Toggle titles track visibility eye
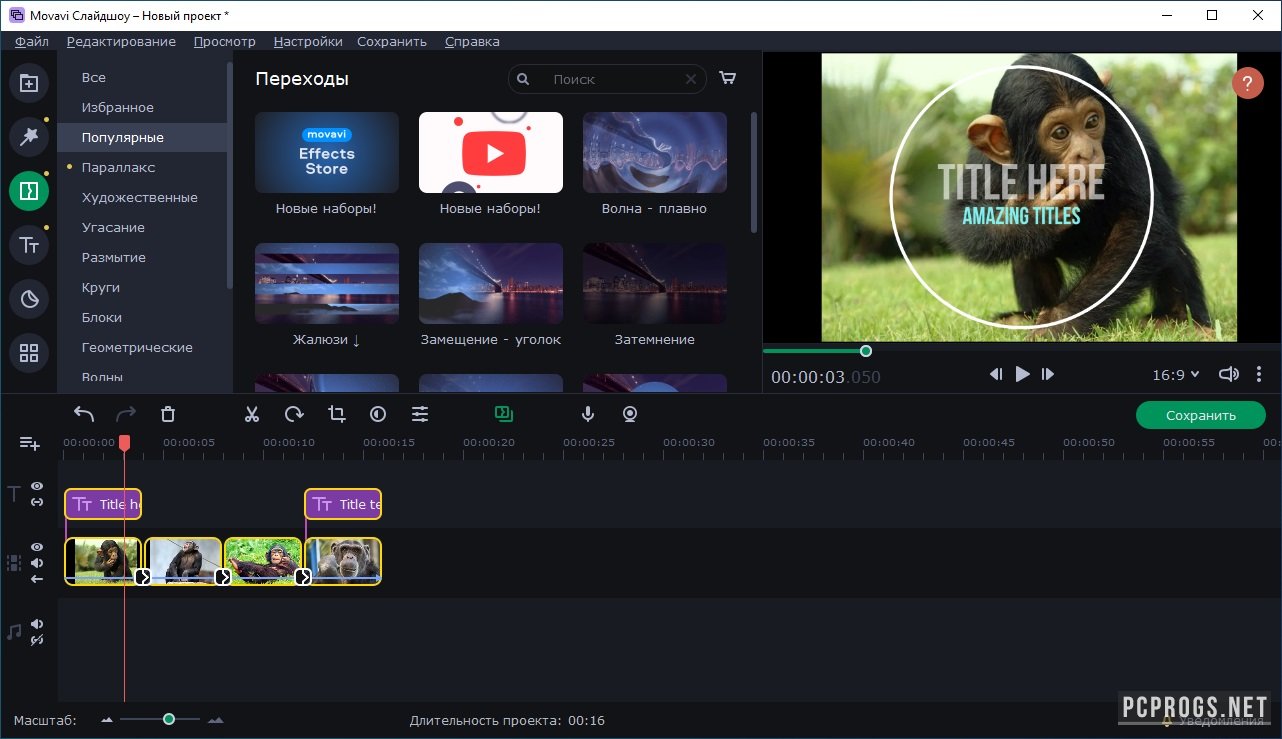The width and height of the screenshot is (1282, 739). coord(37,486)
